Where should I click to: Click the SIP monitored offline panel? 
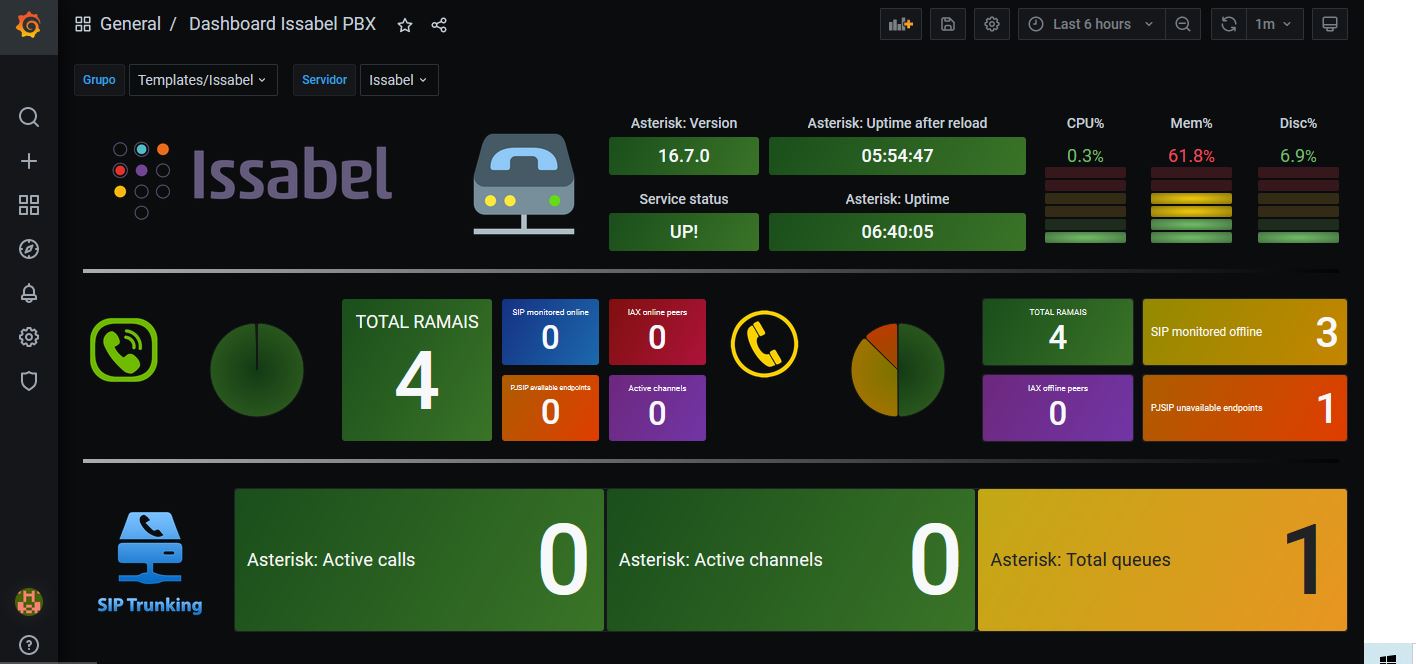coord(1245,332)
